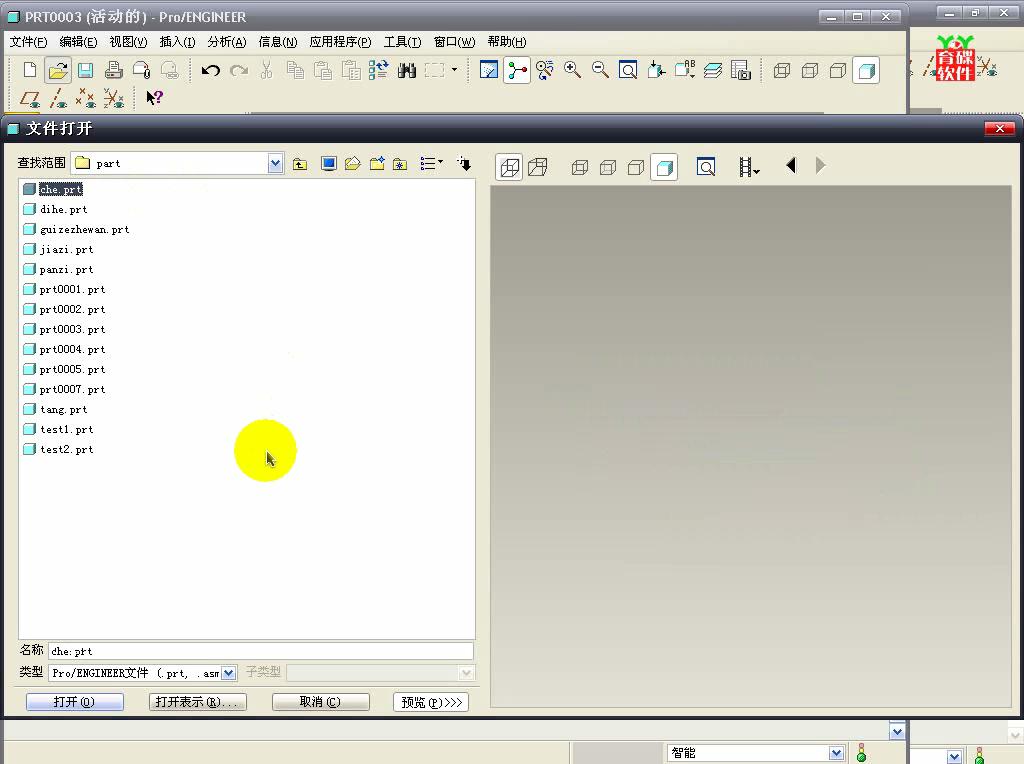1024x764 pixels.
Task: Toggle the spin center icon
Action: [517, 70]
